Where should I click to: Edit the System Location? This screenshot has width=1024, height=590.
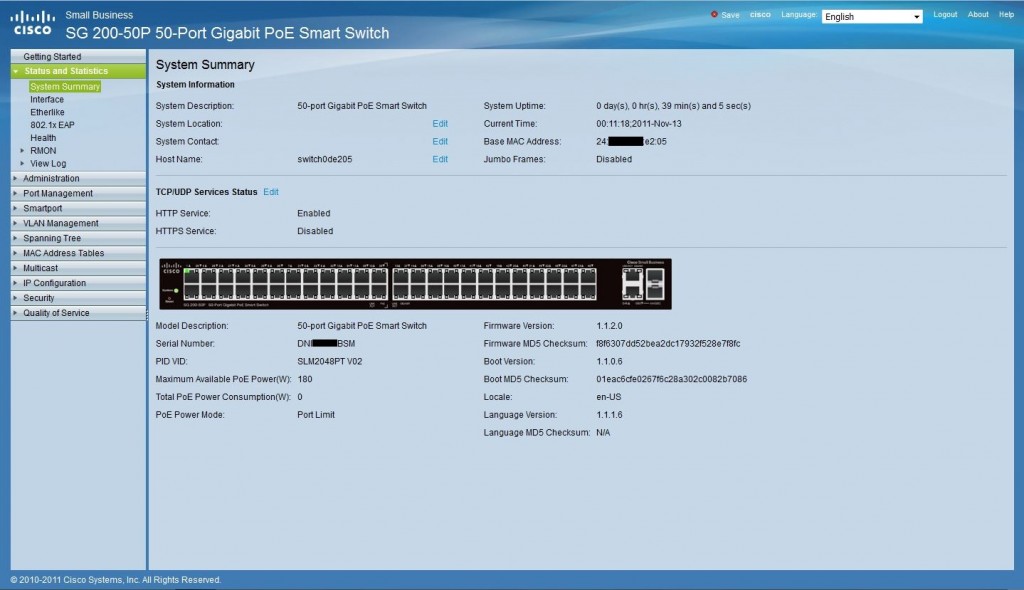[440, 124]
